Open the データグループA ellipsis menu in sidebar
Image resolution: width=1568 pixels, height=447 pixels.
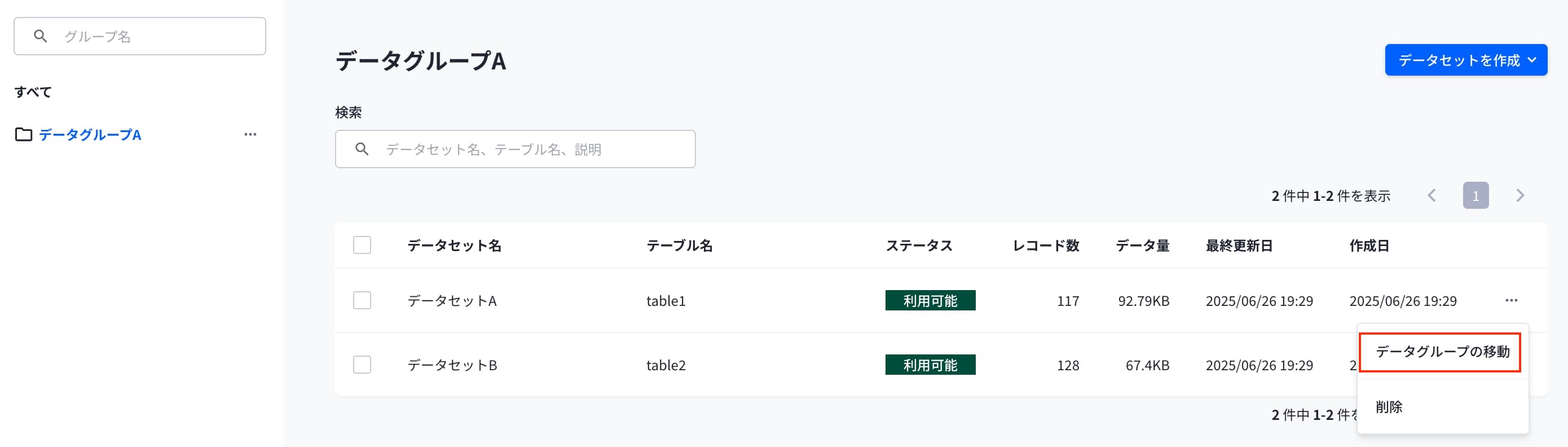coord(250,134)
